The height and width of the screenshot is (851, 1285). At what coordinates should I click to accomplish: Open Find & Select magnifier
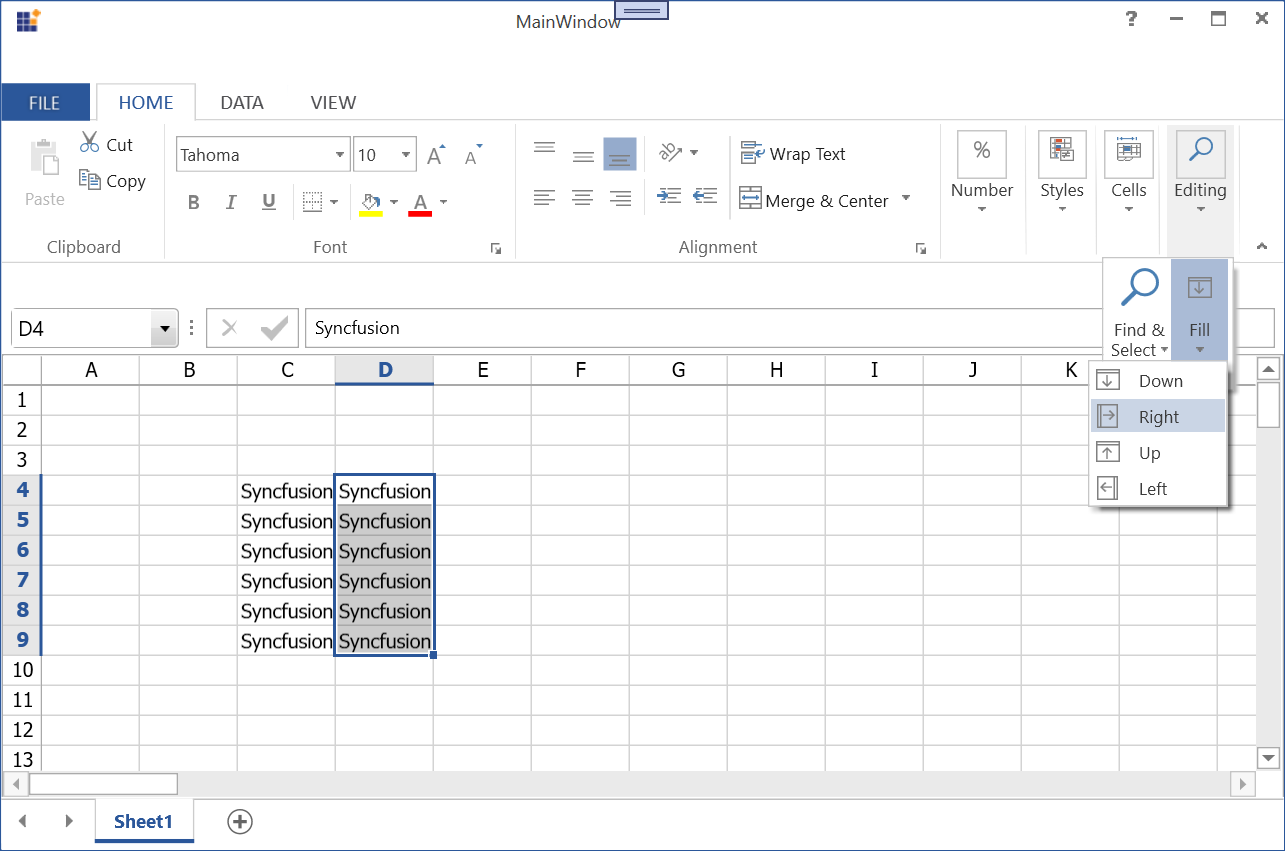click(1139, 288)
